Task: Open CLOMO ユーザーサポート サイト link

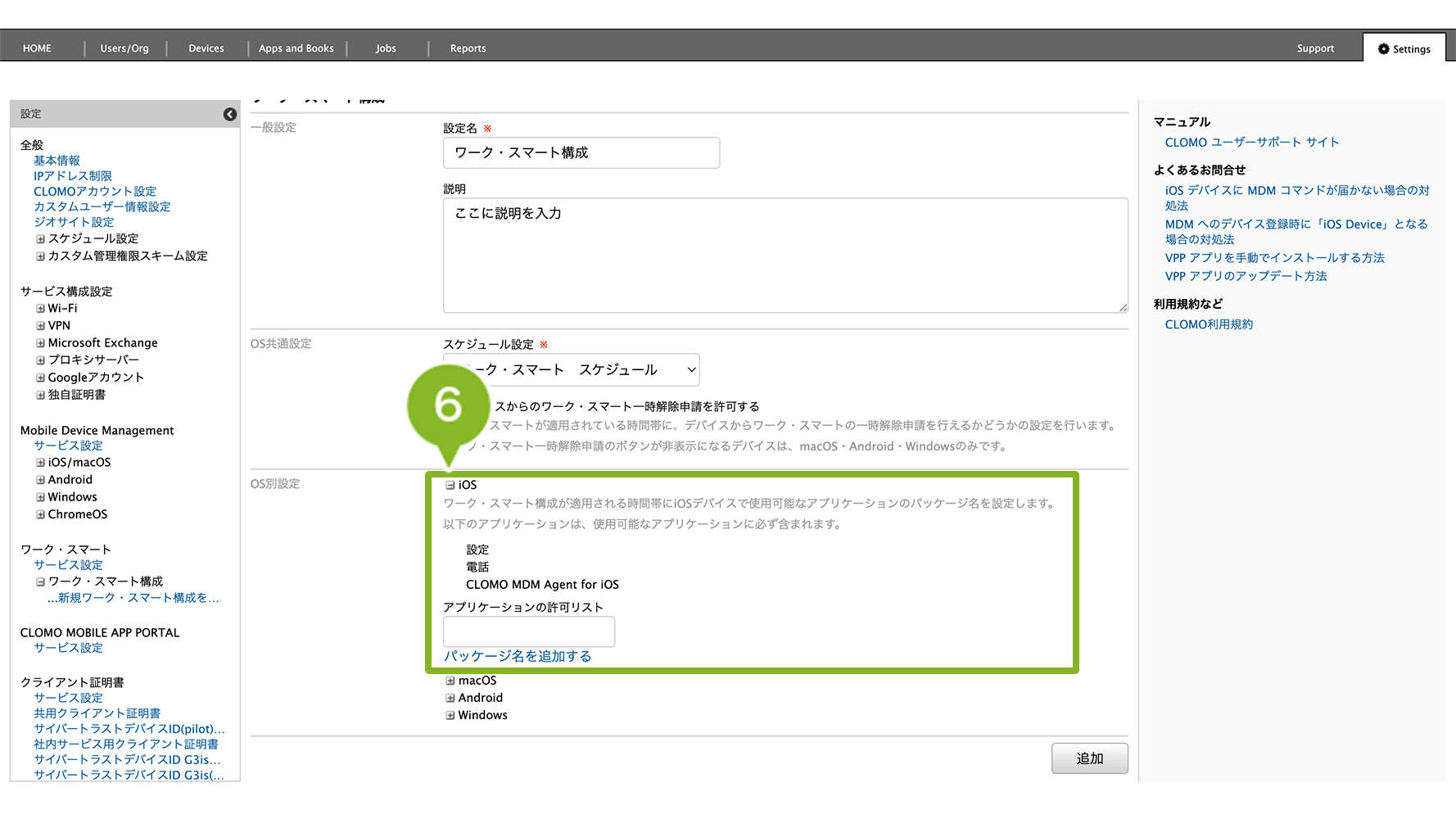Action: [x=1251, y=143]
